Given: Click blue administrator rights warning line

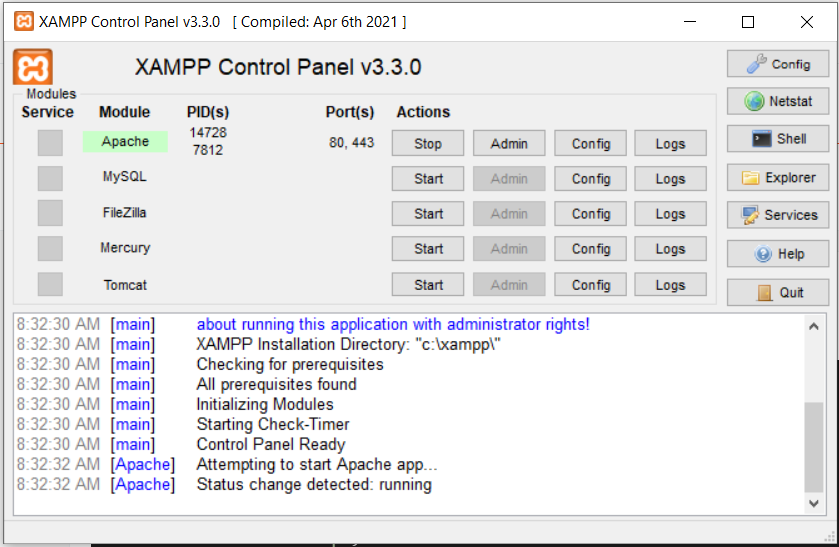Looking at the screenshot, I should (393, 324).
